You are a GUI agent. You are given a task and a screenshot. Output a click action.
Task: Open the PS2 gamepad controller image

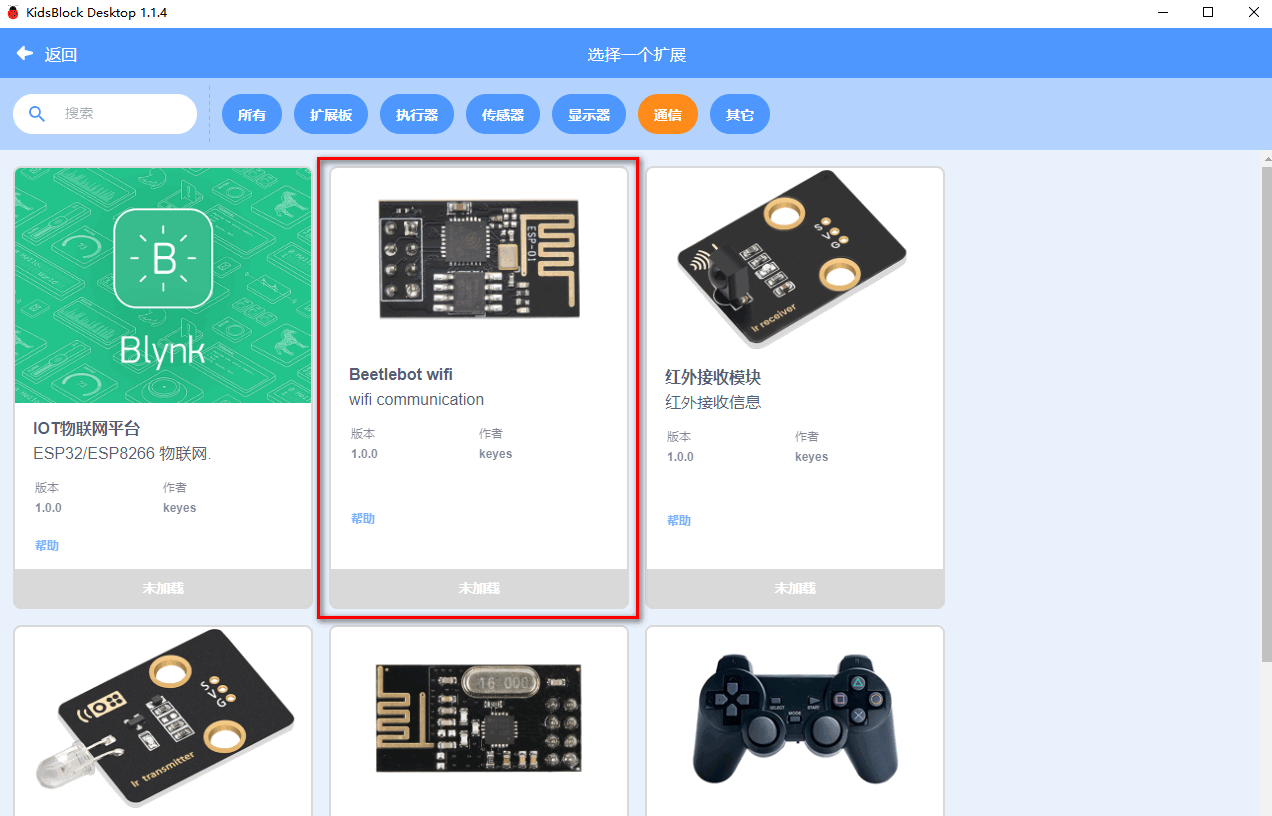[795, 718]
